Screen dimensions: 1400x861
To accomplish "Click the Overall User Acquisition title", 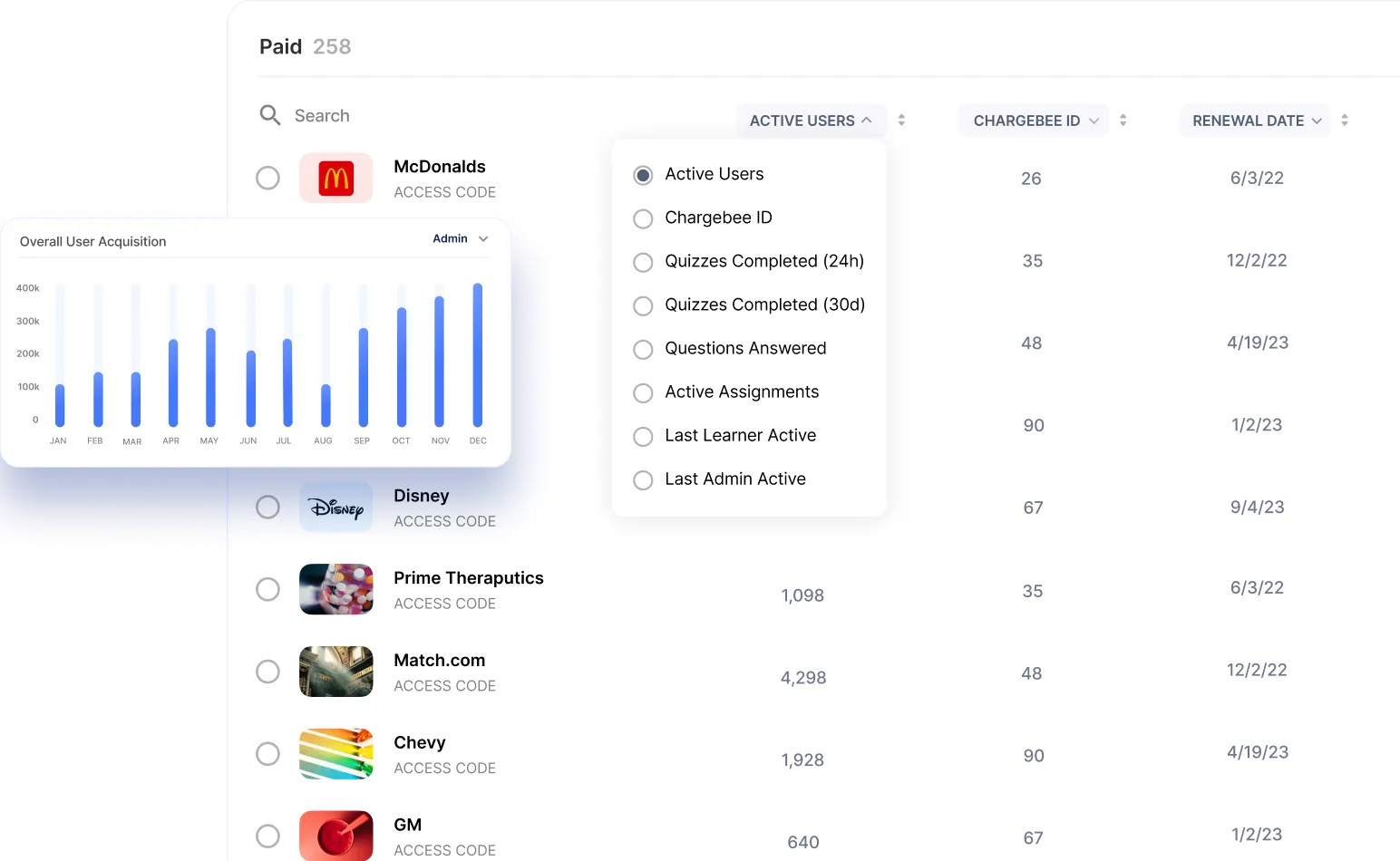I will pyautogui.click(x=93, y=241).
